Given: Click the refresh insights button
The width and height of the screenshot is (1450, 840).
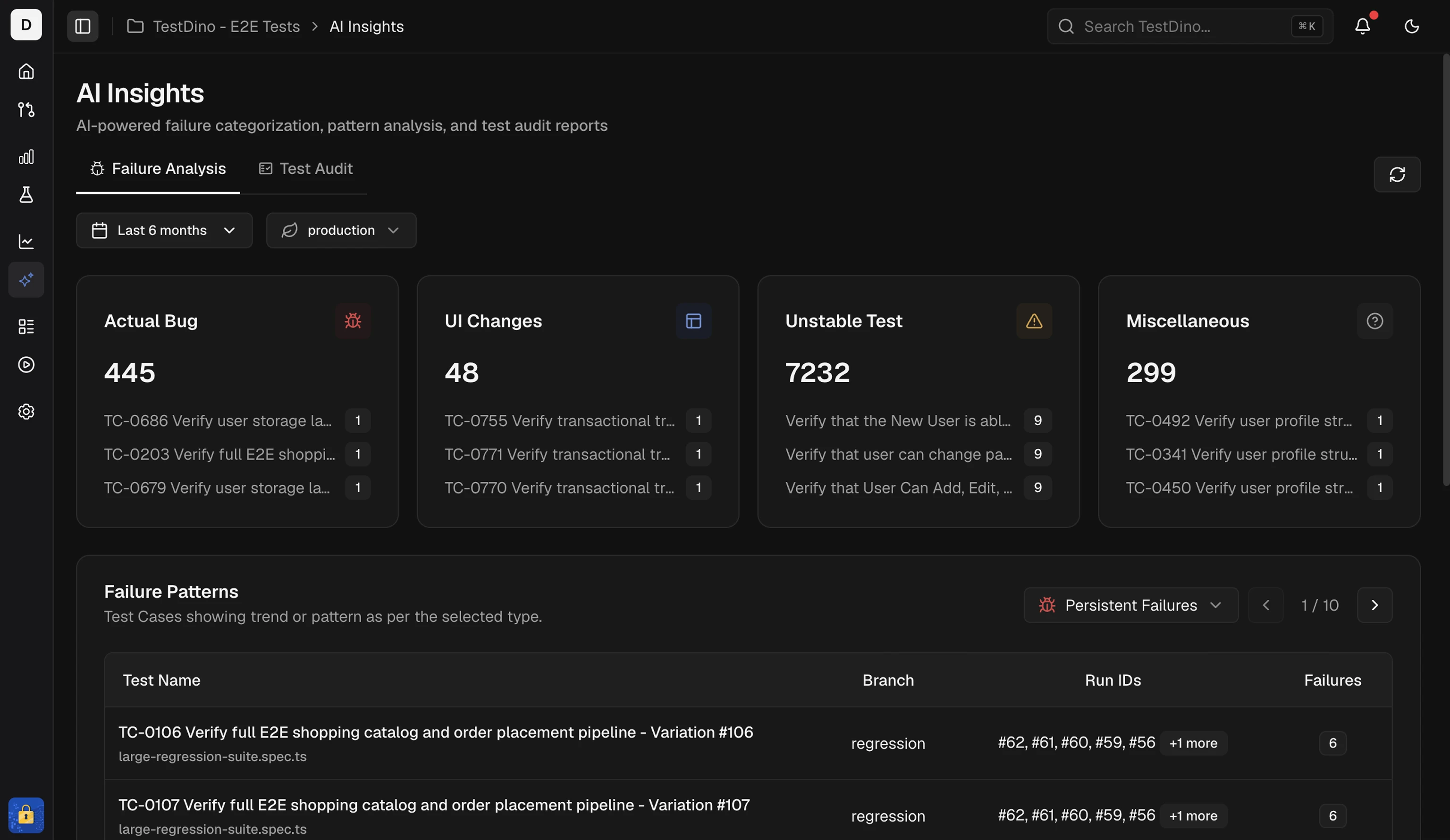Looking at the screenshot, I should pyautogui.click(x=1397, y=174).
